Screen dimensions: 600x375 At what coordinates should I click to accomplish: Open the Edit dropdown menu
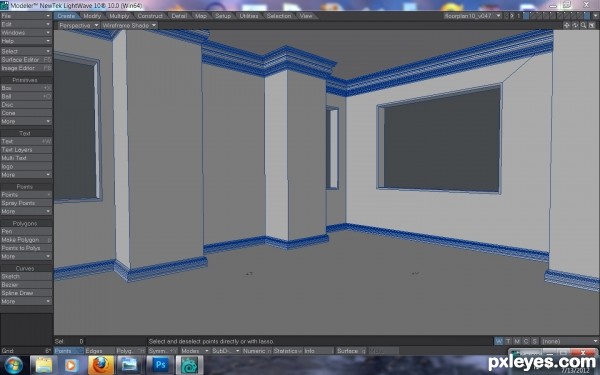pyautogui.click(x=26, y=24)
